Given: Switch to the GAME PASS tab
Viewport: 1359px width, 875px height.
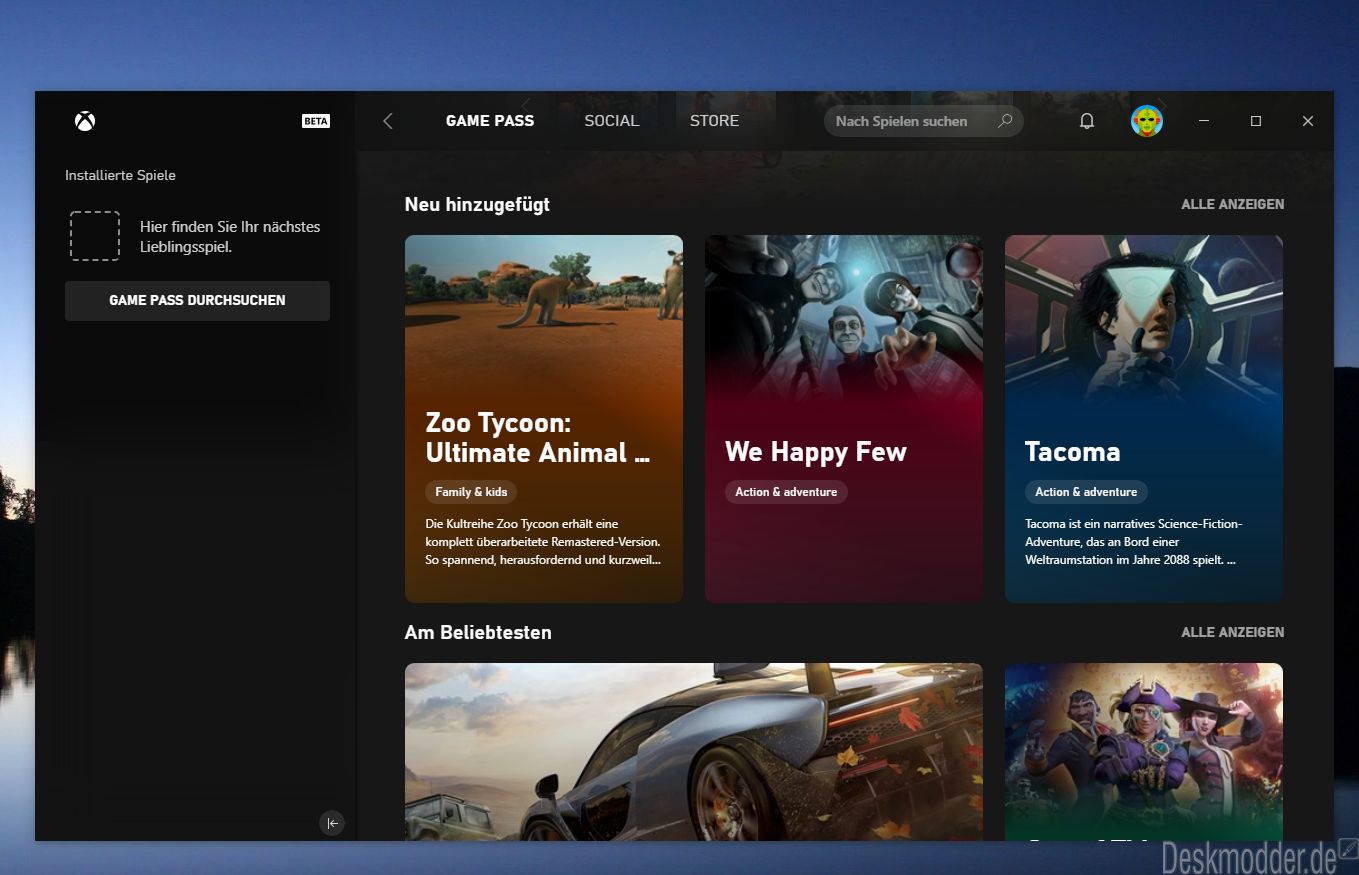Looking at the screenshot, I should pos(490,121).
